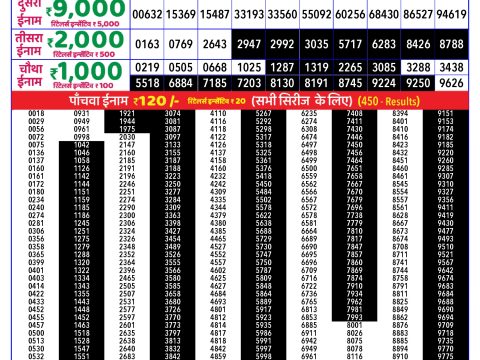The width and height of the screenshot is (480, 360).
Task: Select fifth prize number 1921
Action: click(x=127, y=114)
